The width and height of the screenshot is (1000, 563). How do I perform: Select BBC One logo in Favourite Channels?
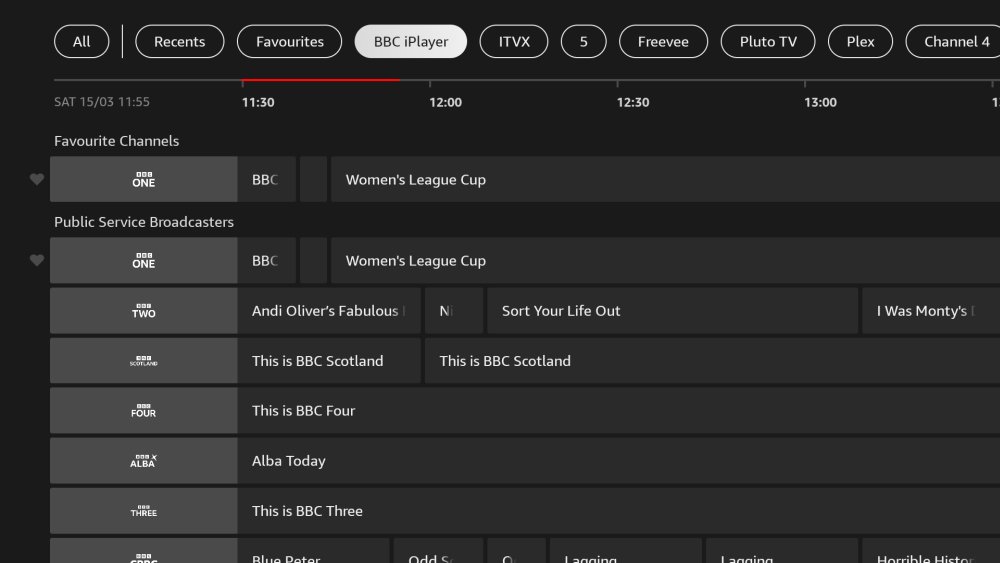pyautogui.click(x=143, y=180)
